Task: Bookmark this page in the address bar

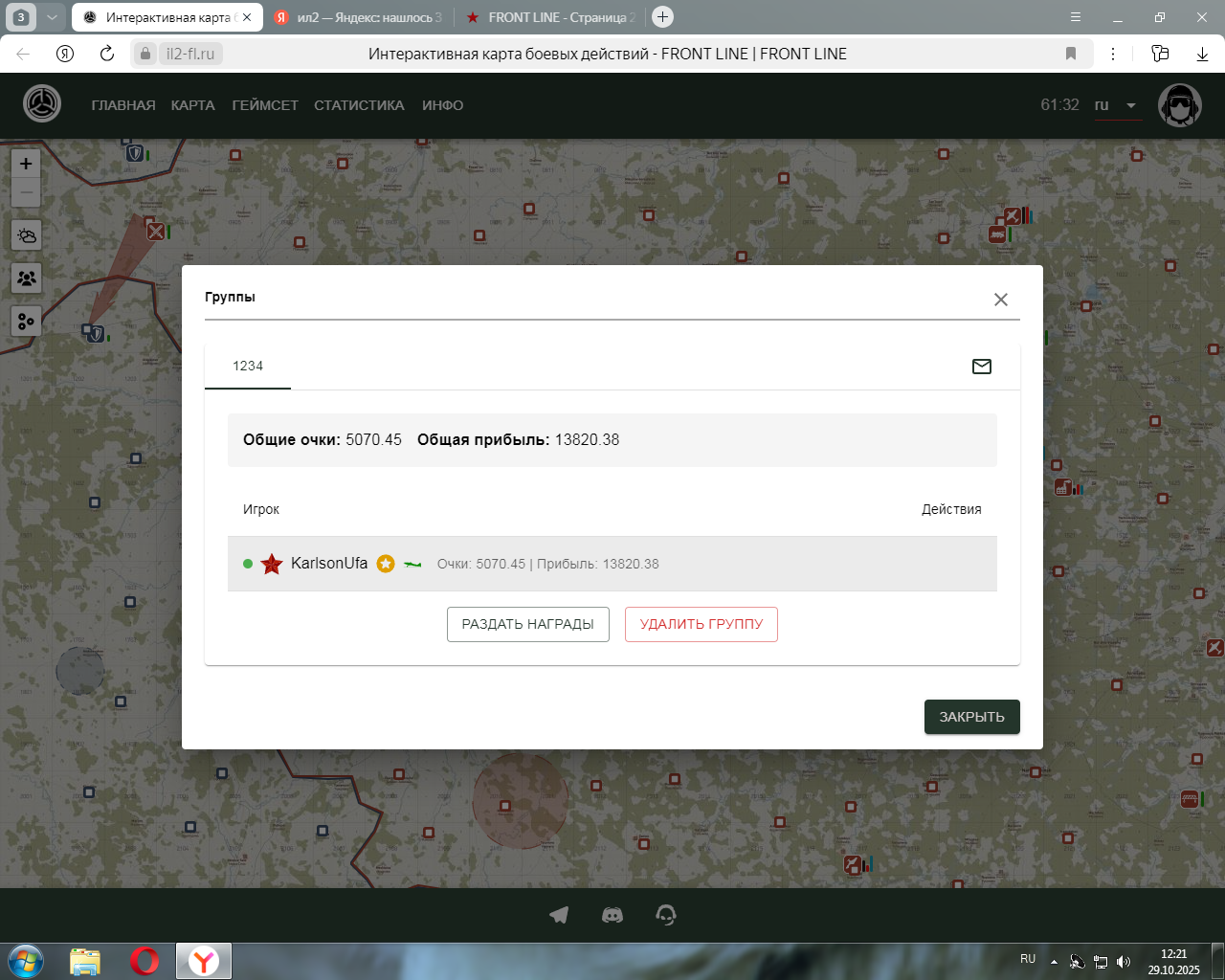Action: tap(1071, 54)
